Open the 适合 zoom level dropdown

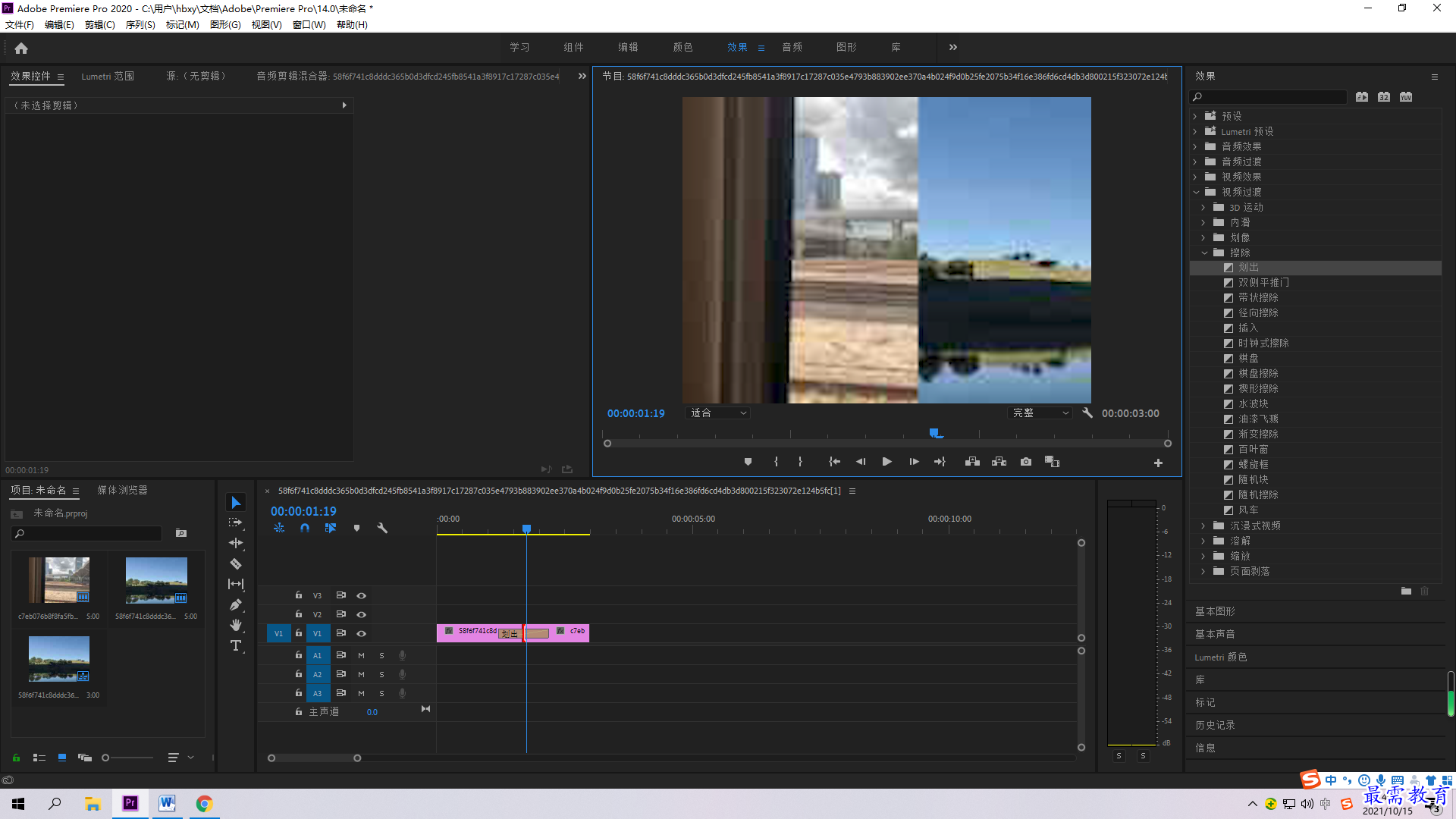tap(717, 413)
